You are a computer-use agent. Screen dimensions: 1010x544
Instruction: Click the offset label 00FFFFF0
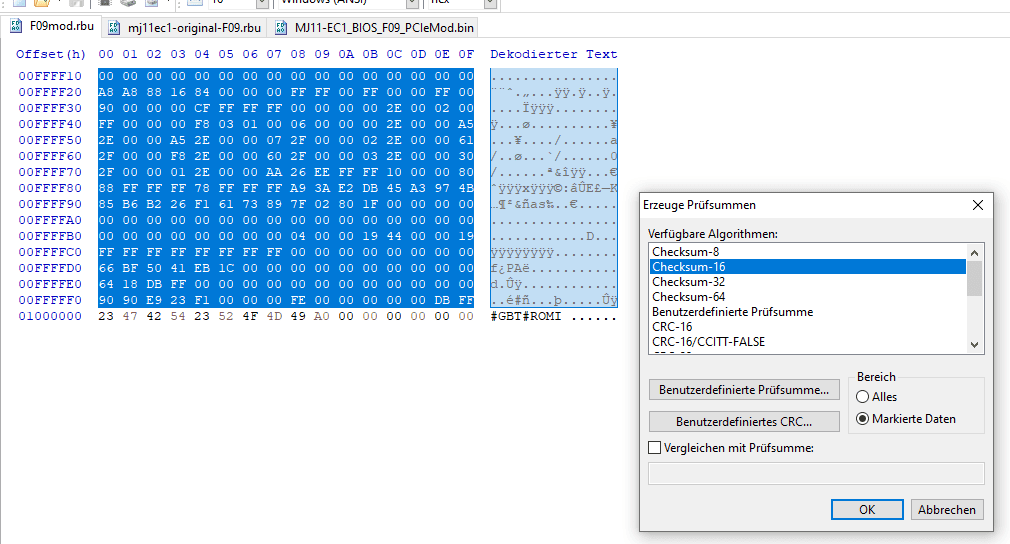50,300
